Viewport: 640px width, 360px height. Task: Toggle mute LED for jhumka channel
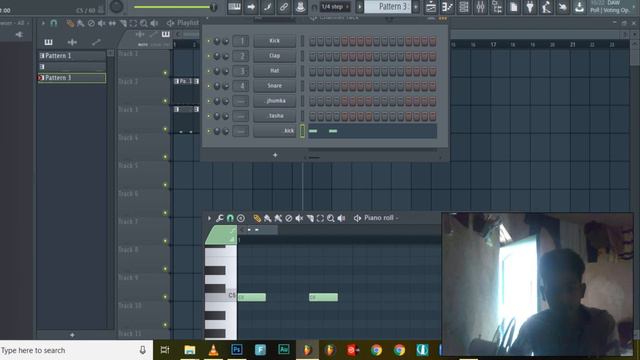coord(209,101)
